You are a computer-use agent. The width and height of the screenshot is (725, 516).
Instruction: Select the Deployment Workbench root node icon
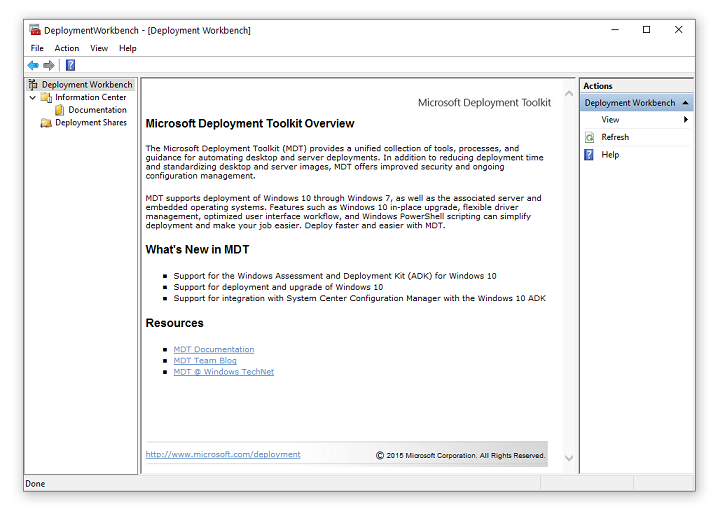34,85
